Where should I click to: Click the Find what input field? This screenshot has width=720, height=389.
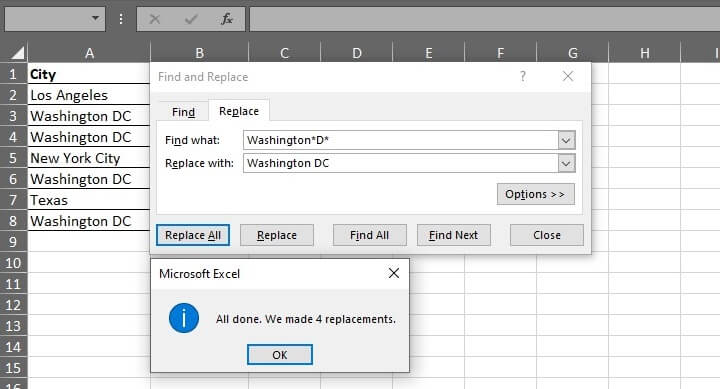coord(401,140)
